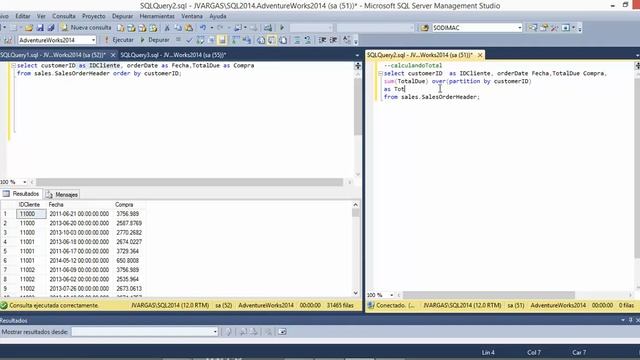Click results grid vertical scrollbar thumb

(x=356, y=213)
